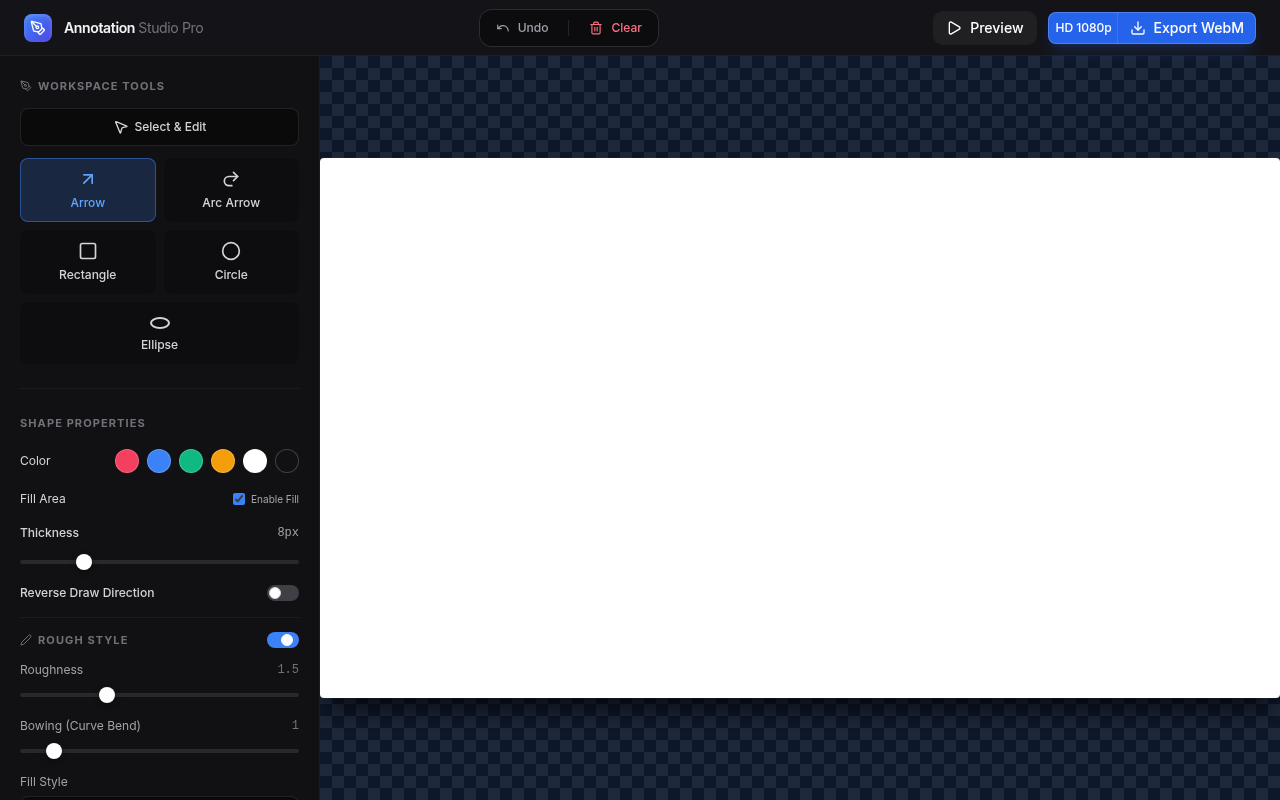Select the green color swatch
Screen dimensions: 1280x800
point(191,461)
